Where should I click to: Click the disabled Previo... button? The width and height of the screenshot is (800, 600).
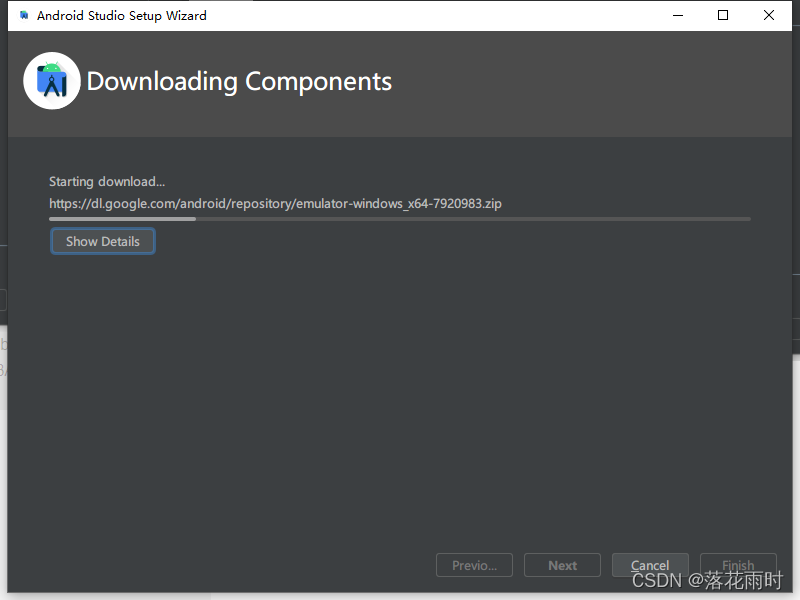point(474,565)
